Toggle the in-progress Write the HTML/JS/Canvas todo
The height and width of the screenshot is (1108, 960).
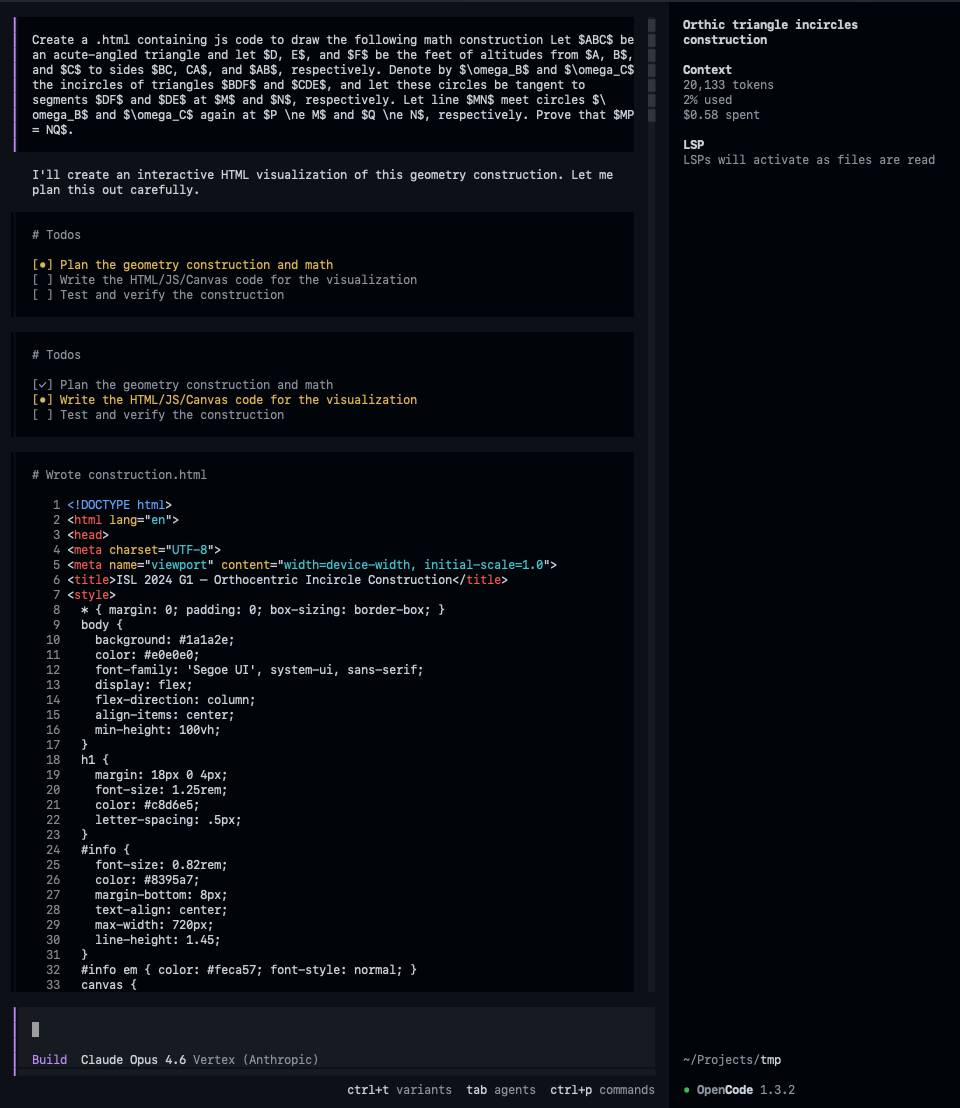(x=43, y=400)
